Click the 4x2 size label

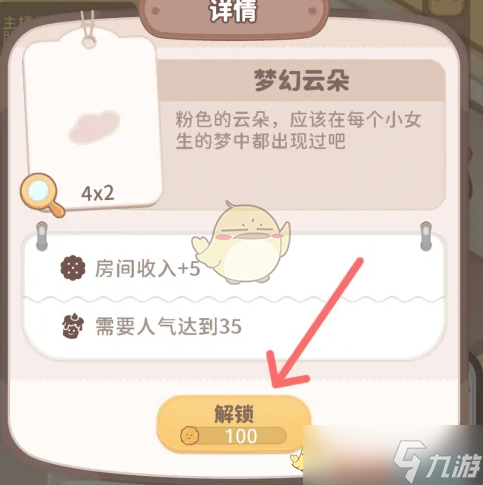coord(98,193)
